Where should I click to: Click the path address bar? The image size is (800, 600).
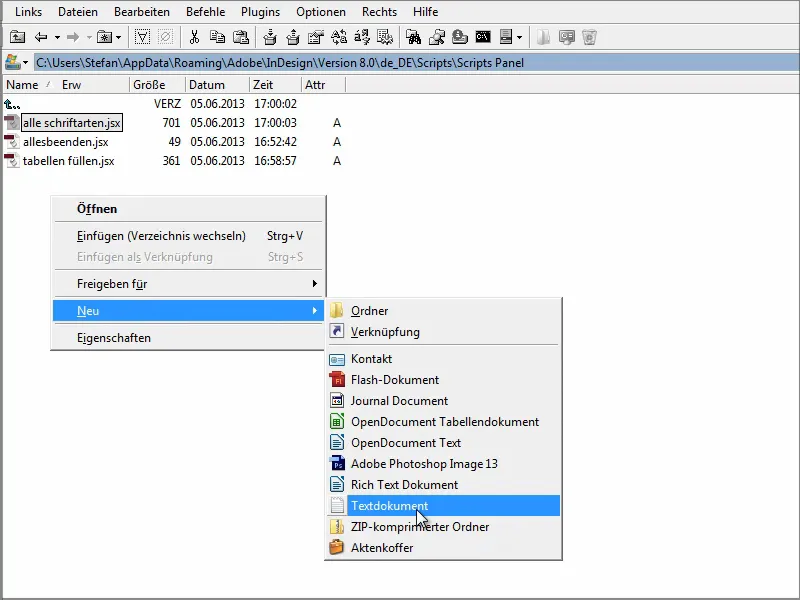coord(416,63)
